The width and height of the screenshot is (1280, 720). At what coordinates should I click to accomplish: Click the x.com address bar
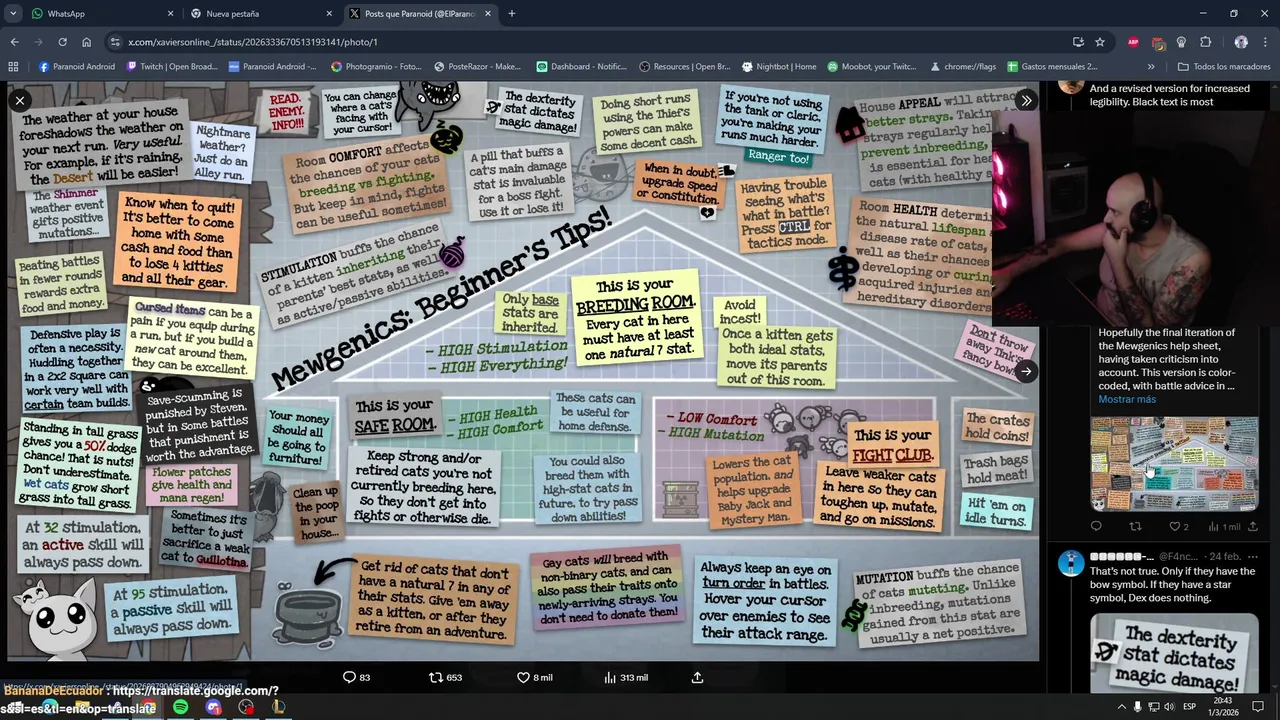[x=590, y=42]
